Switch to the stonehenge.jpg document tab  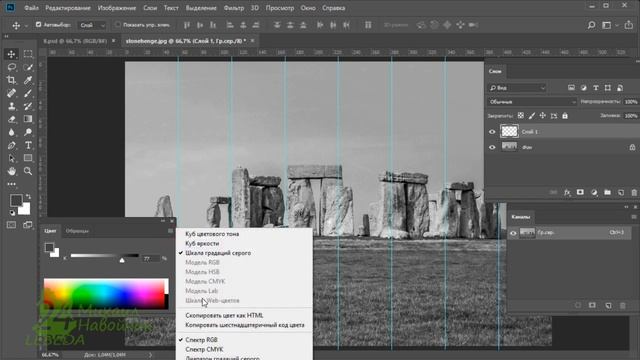pyautogui.click(x=186, y=41)
